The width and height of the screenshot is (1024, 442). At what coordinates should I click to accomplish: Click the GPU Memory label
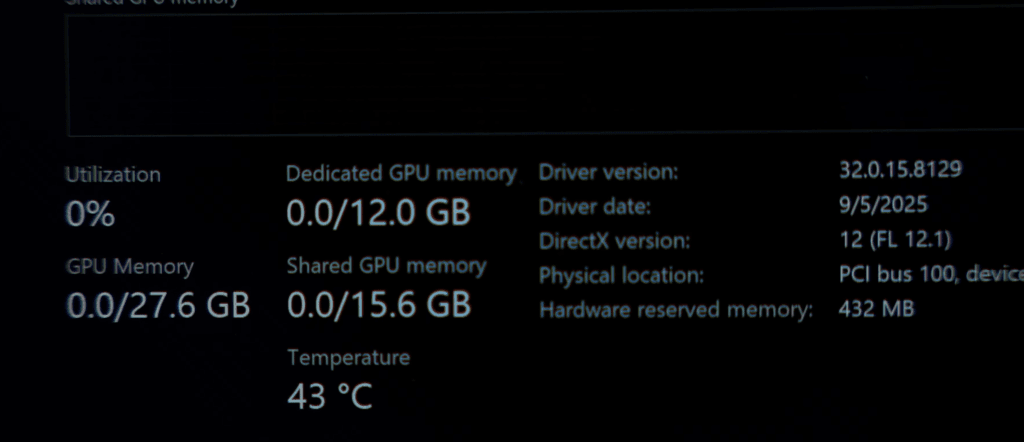click(x=130, y=267)
